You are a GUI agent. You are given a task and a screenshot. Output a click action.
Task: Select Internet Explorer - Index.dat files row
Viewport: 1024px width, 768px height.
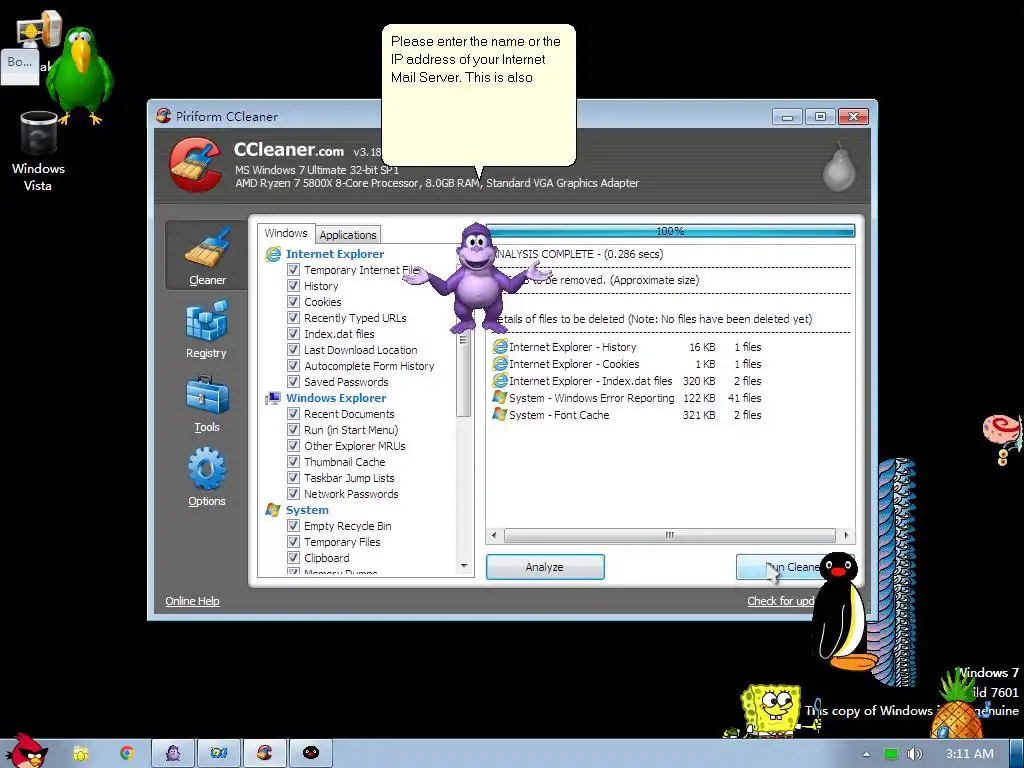627,381
